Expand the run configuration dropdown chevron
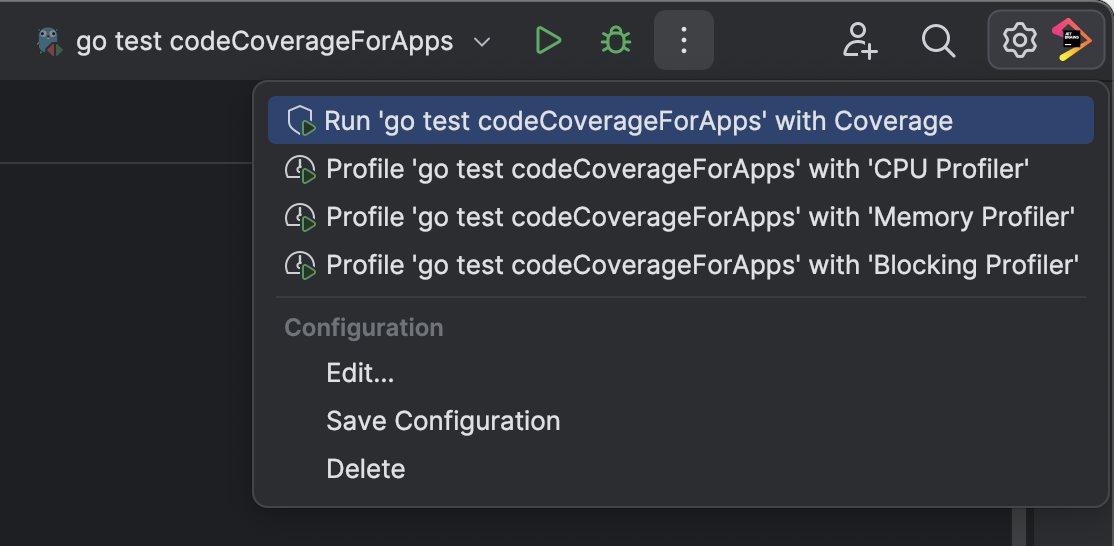Image resolution: width=1114 pixels, height=546 pixels. 482,42
